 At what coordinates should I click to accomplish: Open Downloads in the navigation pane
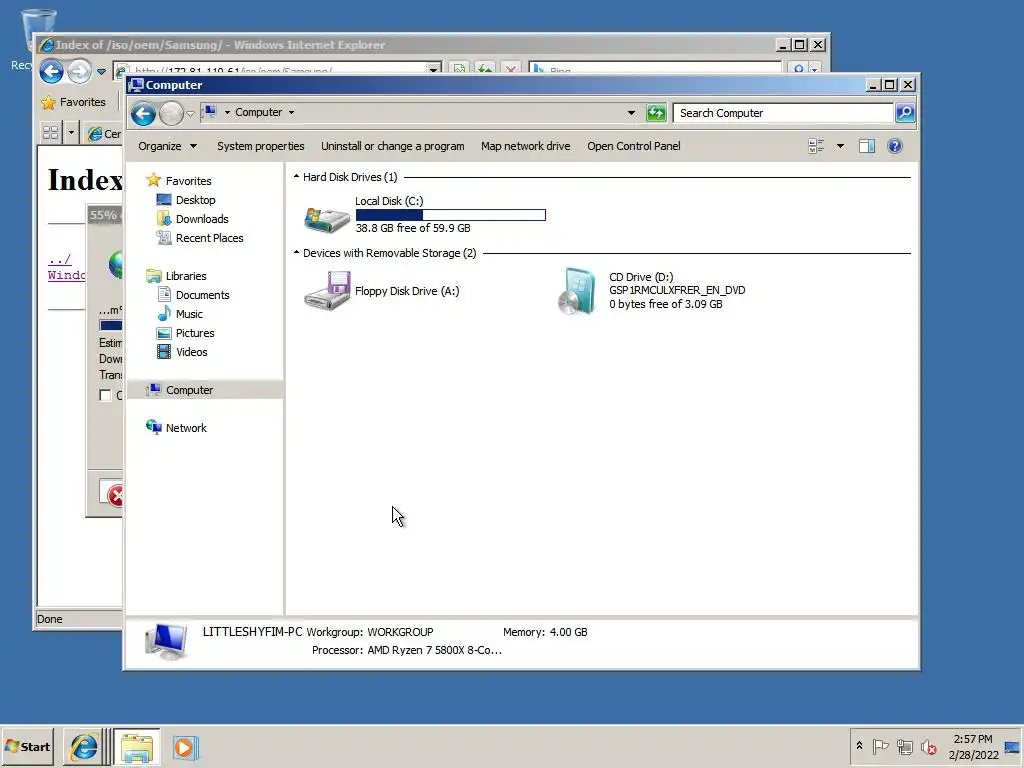(202, 219)
